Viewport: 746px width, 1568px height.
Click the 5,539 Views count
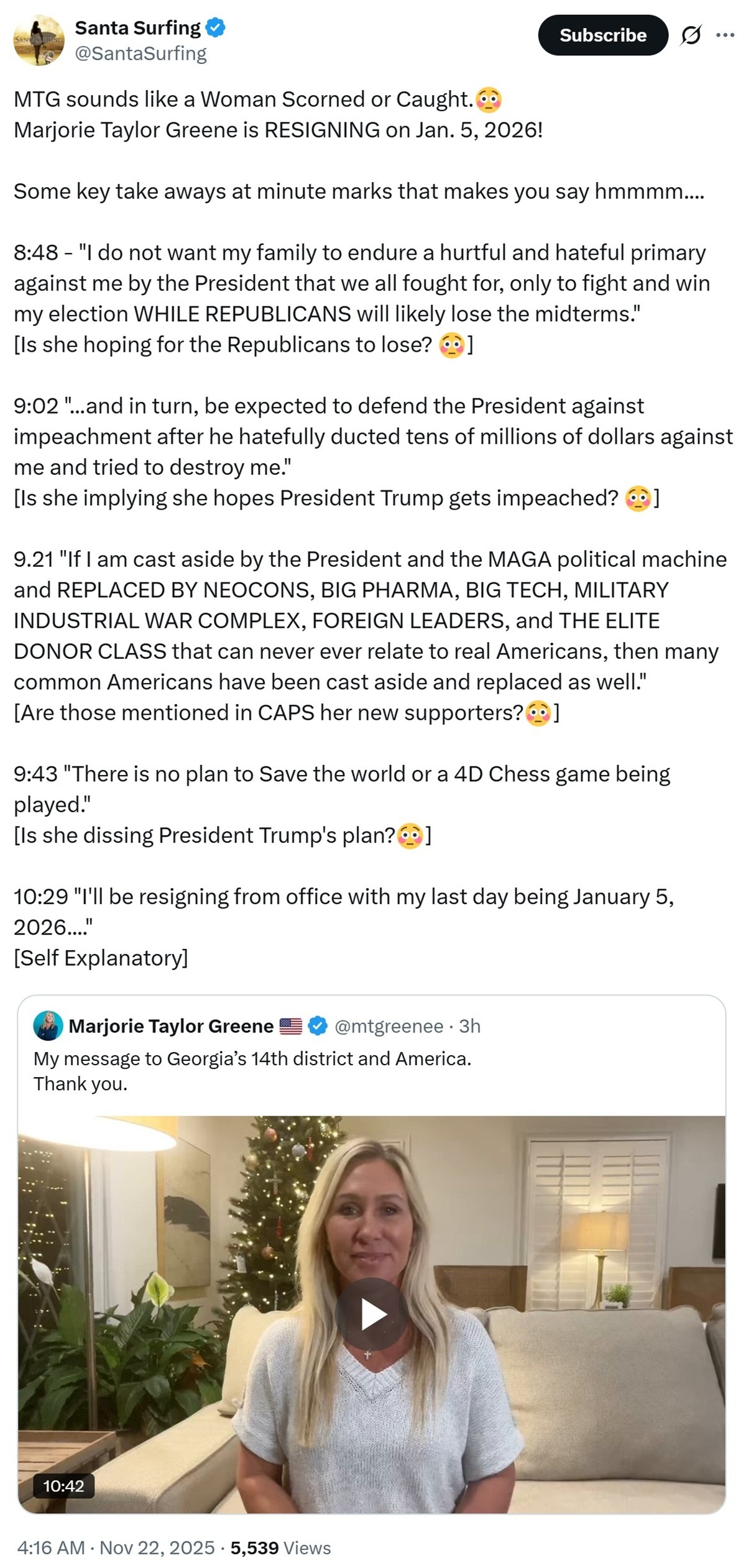tap(280, 1547)
